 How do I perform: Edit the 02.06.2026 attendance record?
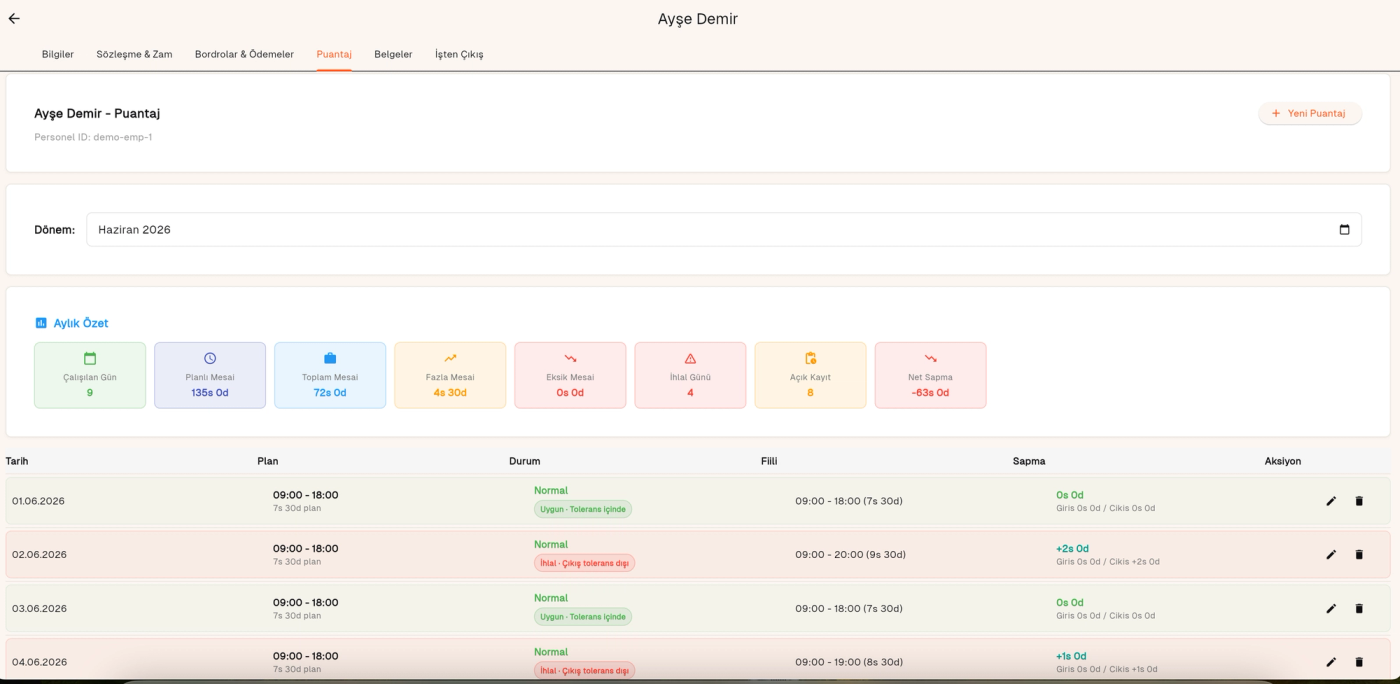pyautogui.click(x=1331, y=555)
